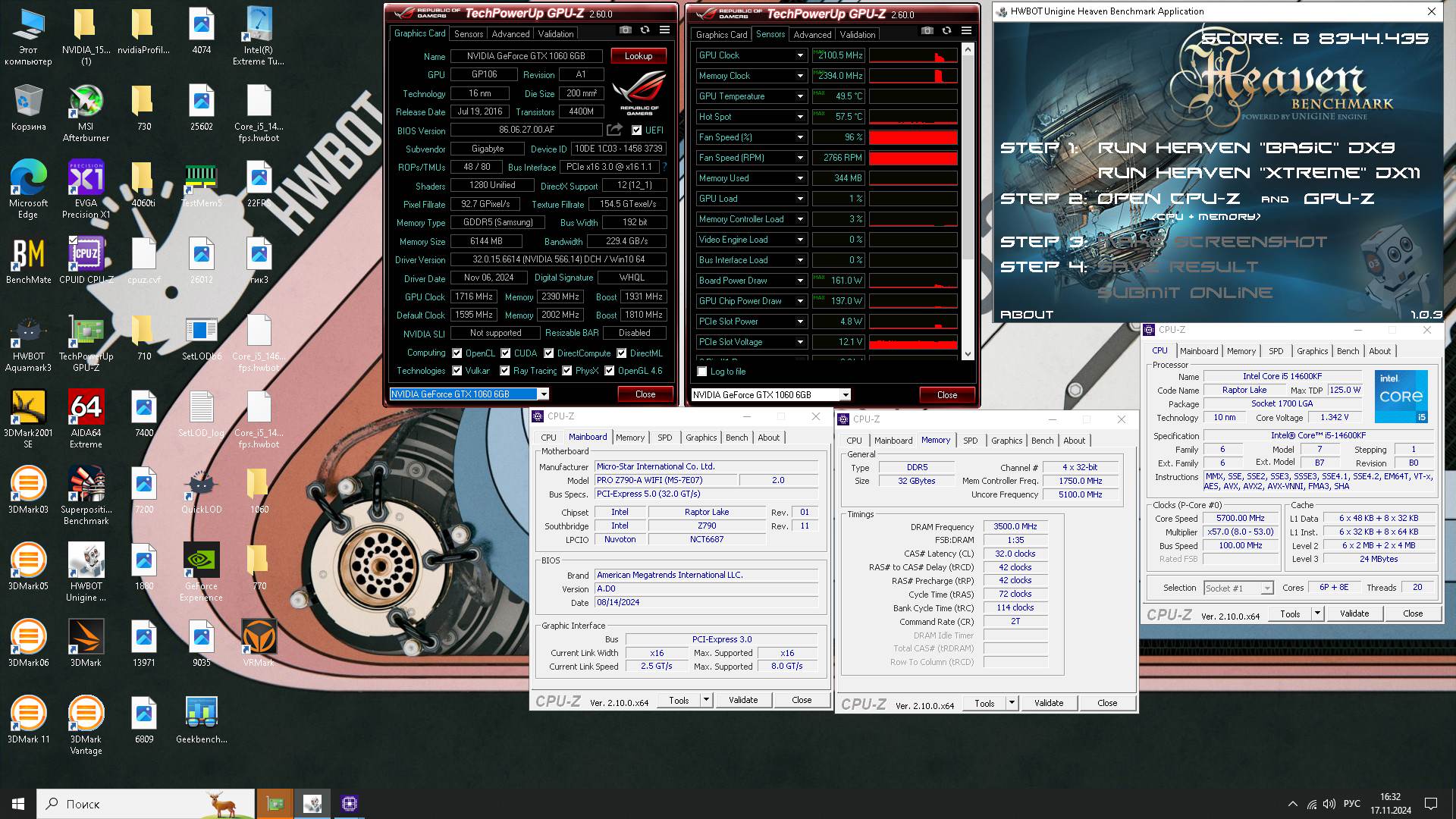Image resolution: width=1456 pixels, height=819 pixels.
Task: Open Mainboard tab in CPU-Z CPU window
Action: click(x=1199, y=351)
